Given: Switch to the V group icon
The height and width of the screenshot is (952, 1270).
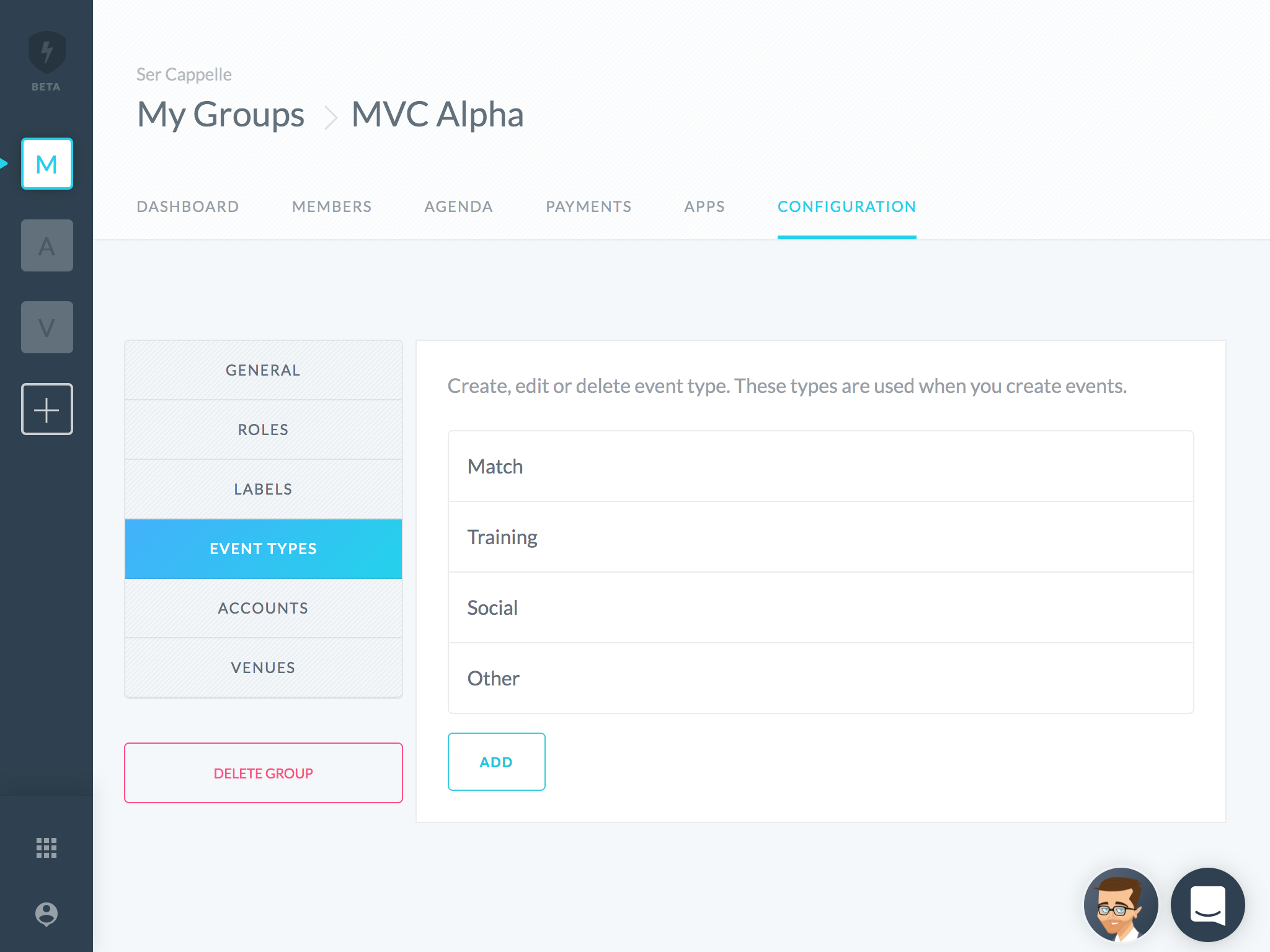Looking at the screenshot, I should pyautogui.click(x=47, y=327).
